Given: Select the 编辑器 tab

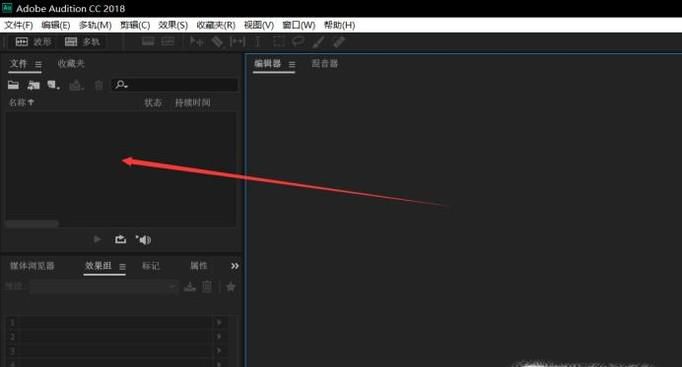Looking at the screenshot, I should click(267, 64).
